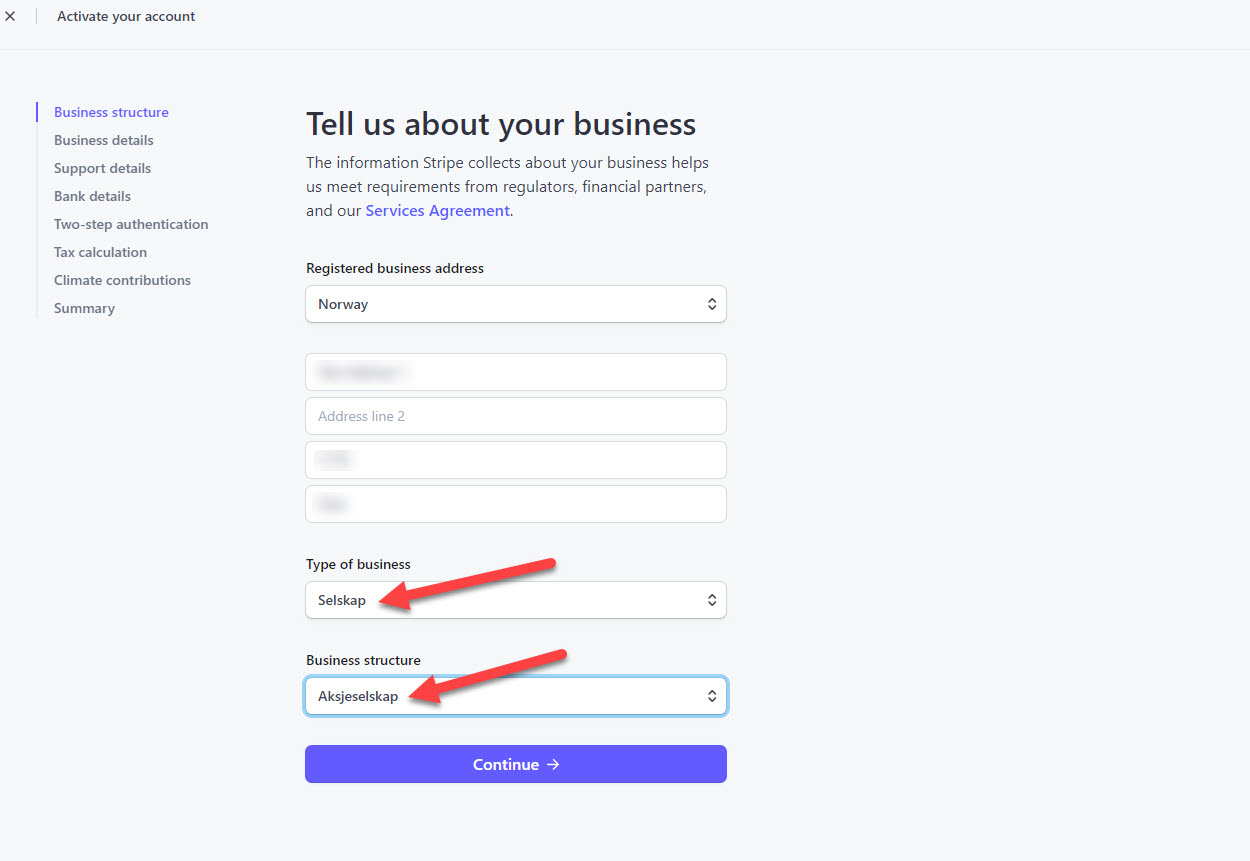
Task: Click the blurred postal code field
Action: 515,460
